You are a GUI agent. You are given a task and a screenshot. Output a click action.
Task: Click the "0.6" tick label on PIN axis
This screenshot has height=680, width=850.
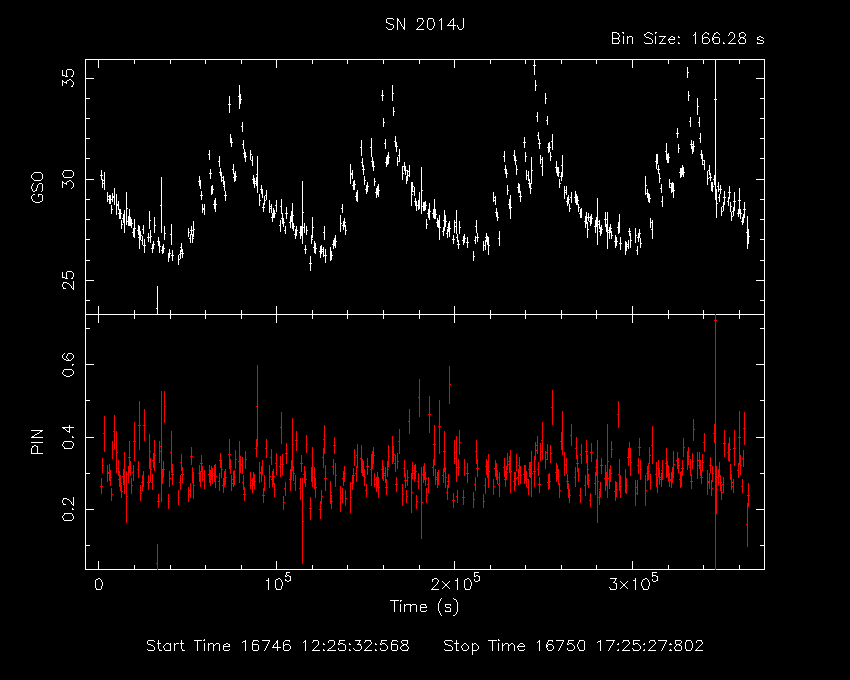point(69,364)
